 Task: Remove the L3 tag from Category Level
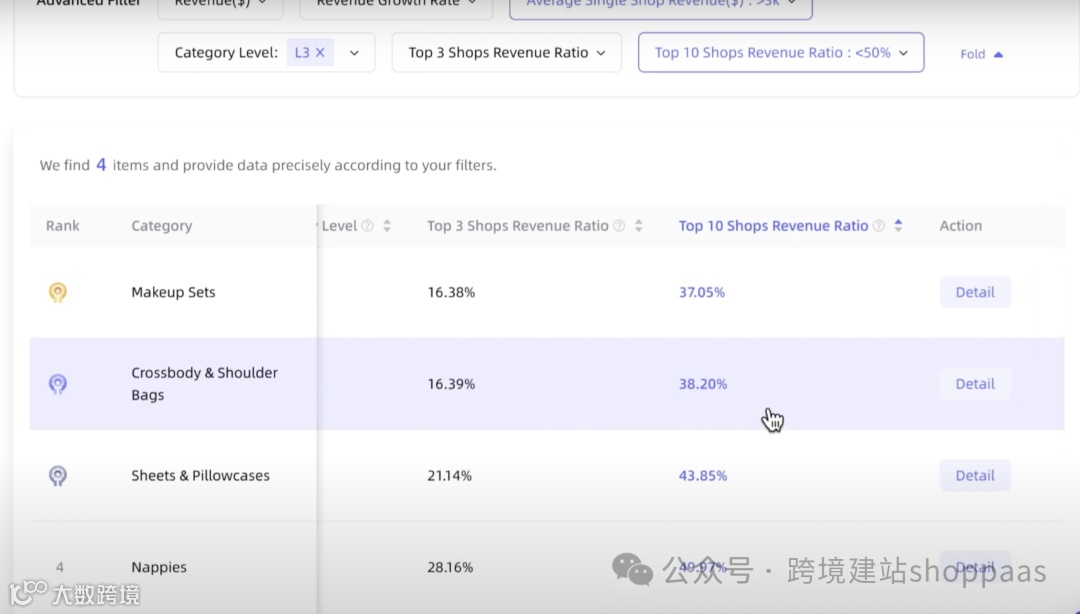click(x=320, y=53)
